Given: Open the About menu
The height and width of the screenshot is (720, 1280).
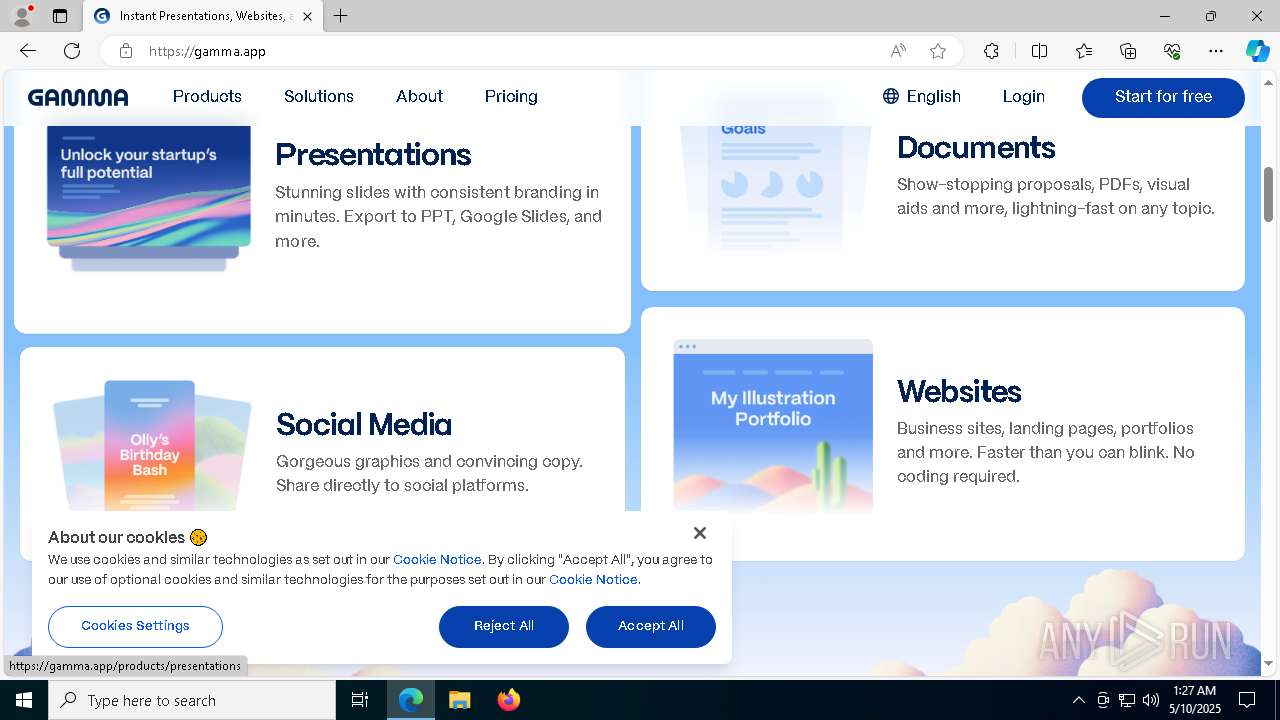Looking at the screenshot, I should coord(419,96).
